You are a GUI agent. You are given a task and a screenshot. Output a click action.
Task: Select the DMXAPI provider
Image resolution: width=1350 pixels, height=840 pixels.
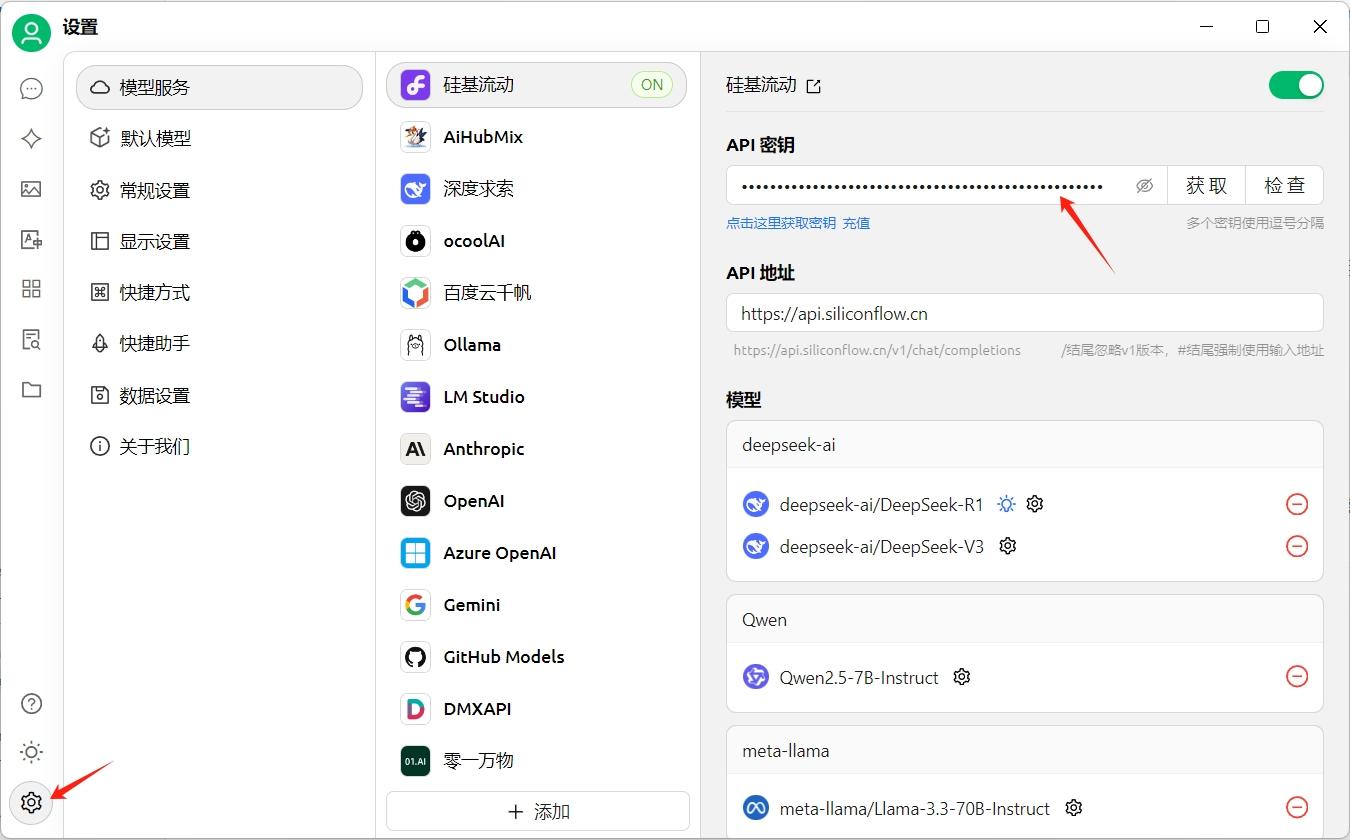click(x=537, y=709)
